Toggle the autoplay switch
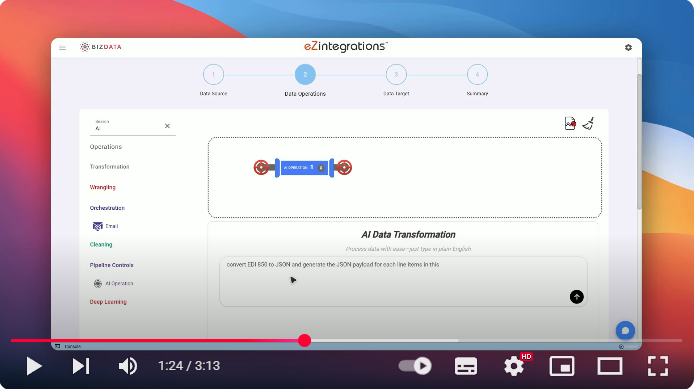 tap(415, 366)
